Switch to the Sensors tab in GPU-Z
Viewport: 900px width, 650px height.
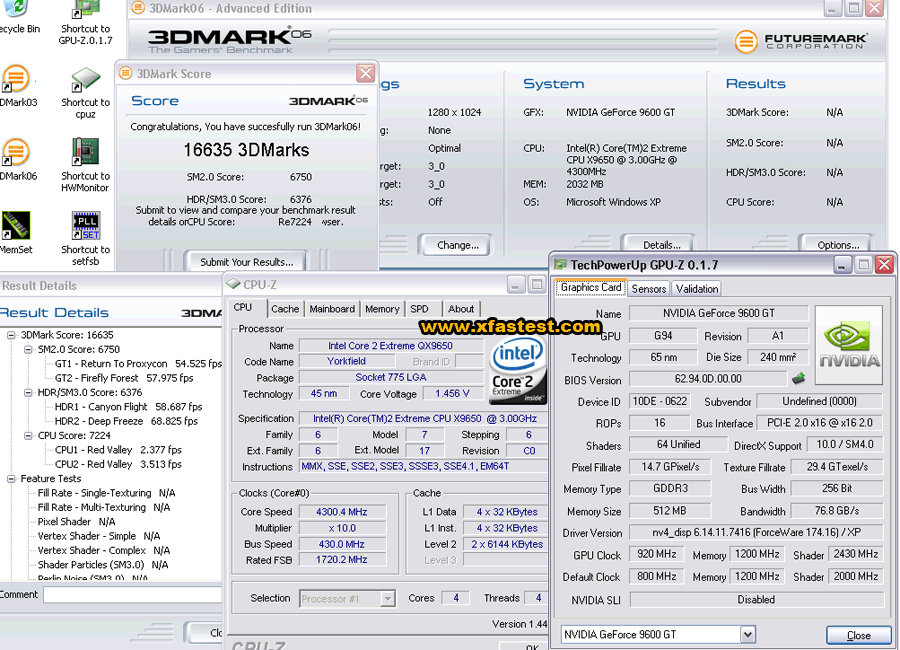649,288
